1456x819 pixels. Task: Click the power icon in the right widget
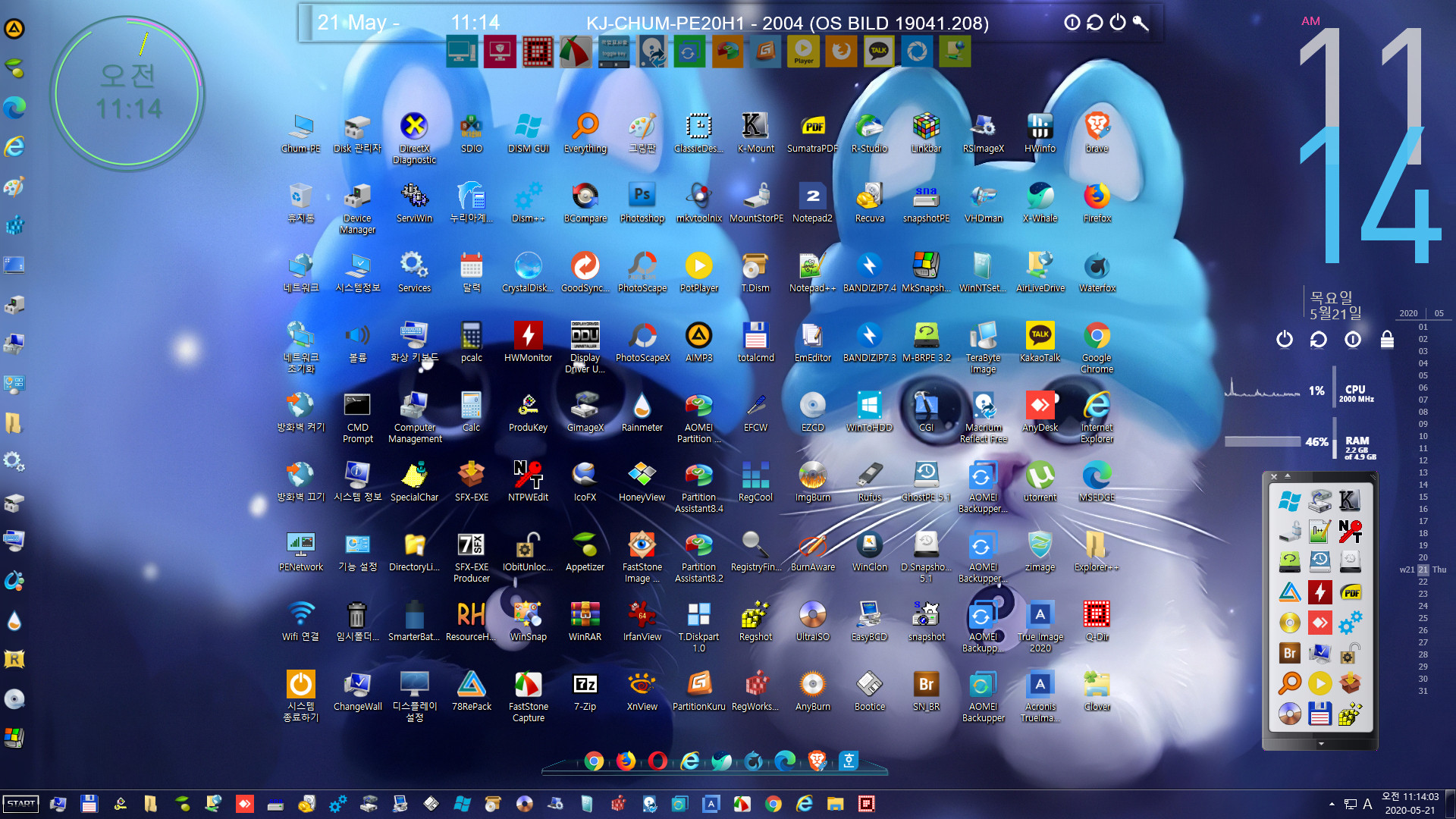1285,339
